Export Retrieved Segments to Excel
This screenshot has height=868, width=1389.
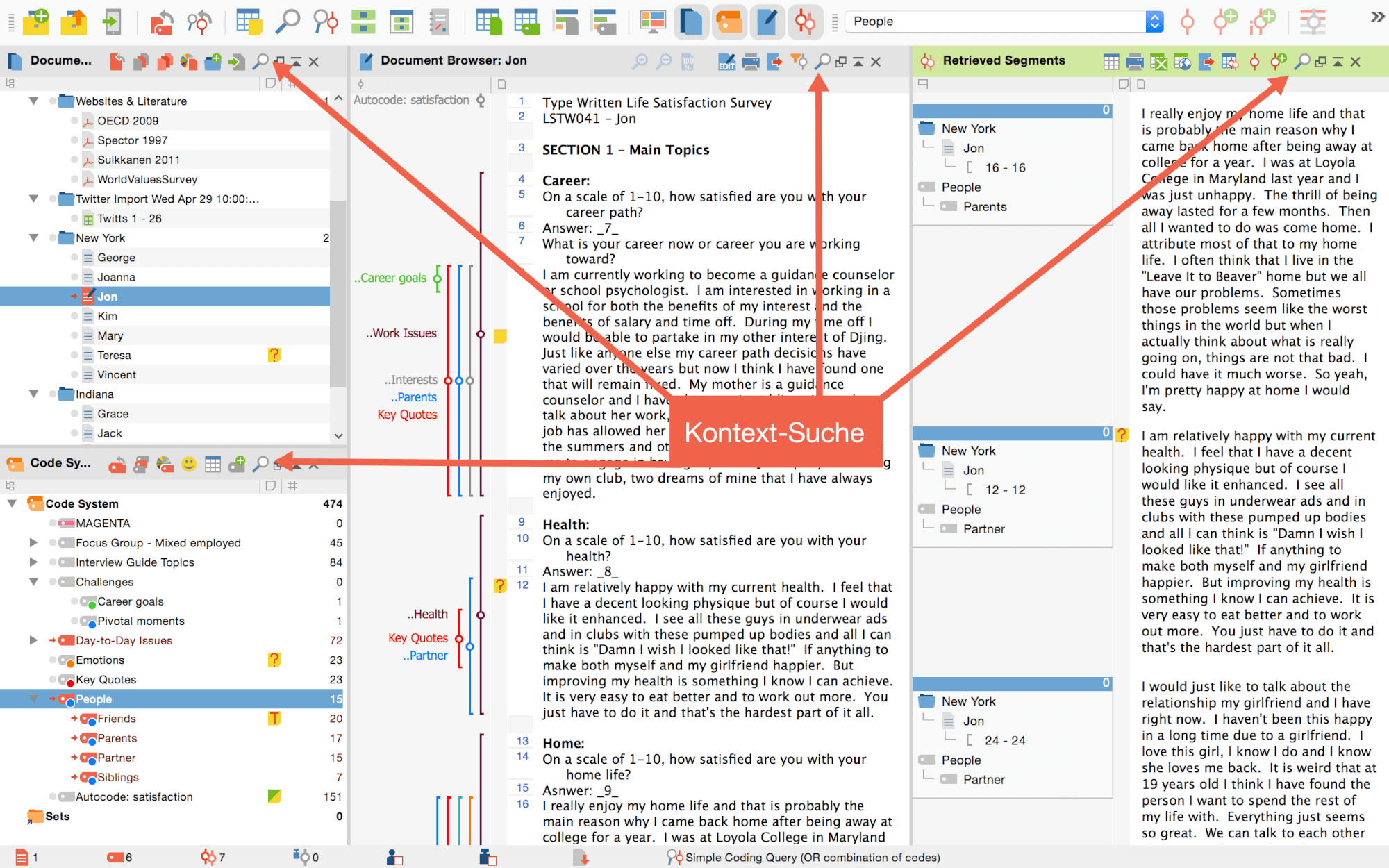[x=1159, y=62]
